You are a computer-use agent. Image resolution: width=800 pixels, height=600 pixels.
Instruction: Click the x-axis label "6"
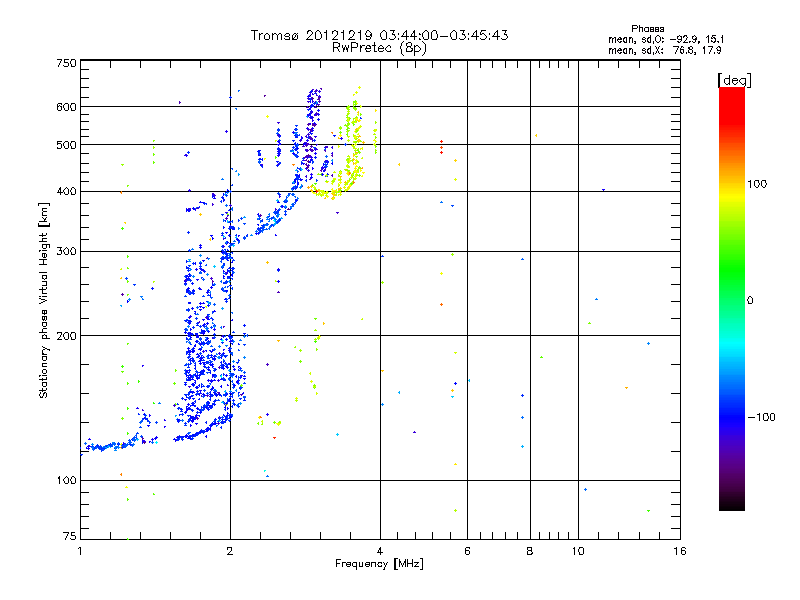[x=467, y=551]
